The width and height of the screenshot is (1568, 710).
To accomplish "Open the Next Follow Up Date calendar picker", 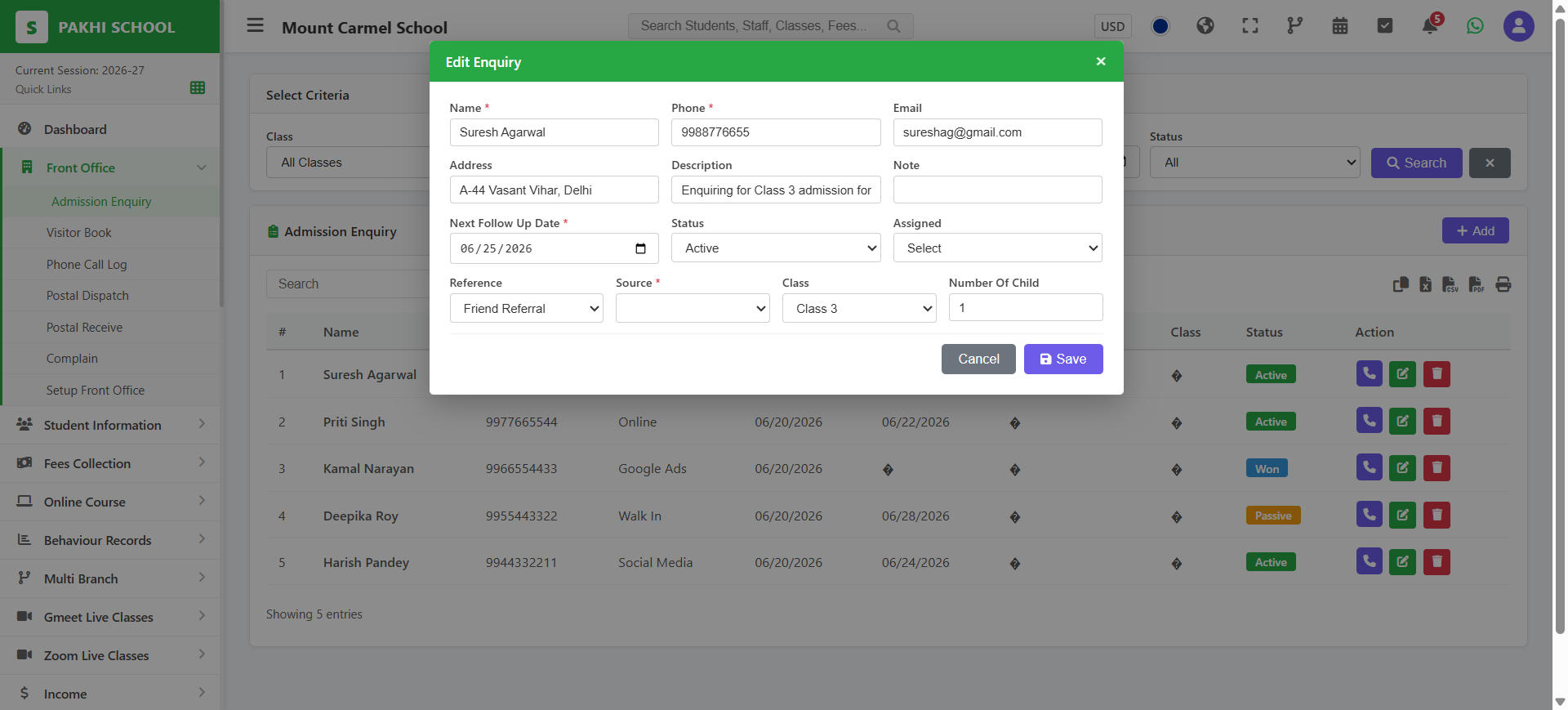I will click(x=641, y=248).
